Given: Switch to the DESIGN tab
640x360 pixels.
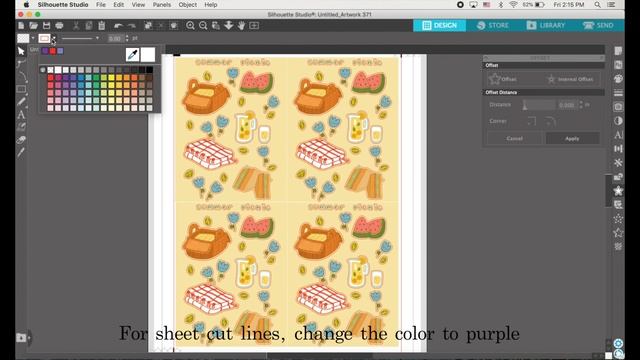Looking at the screenshot, I should click(440, 25).
